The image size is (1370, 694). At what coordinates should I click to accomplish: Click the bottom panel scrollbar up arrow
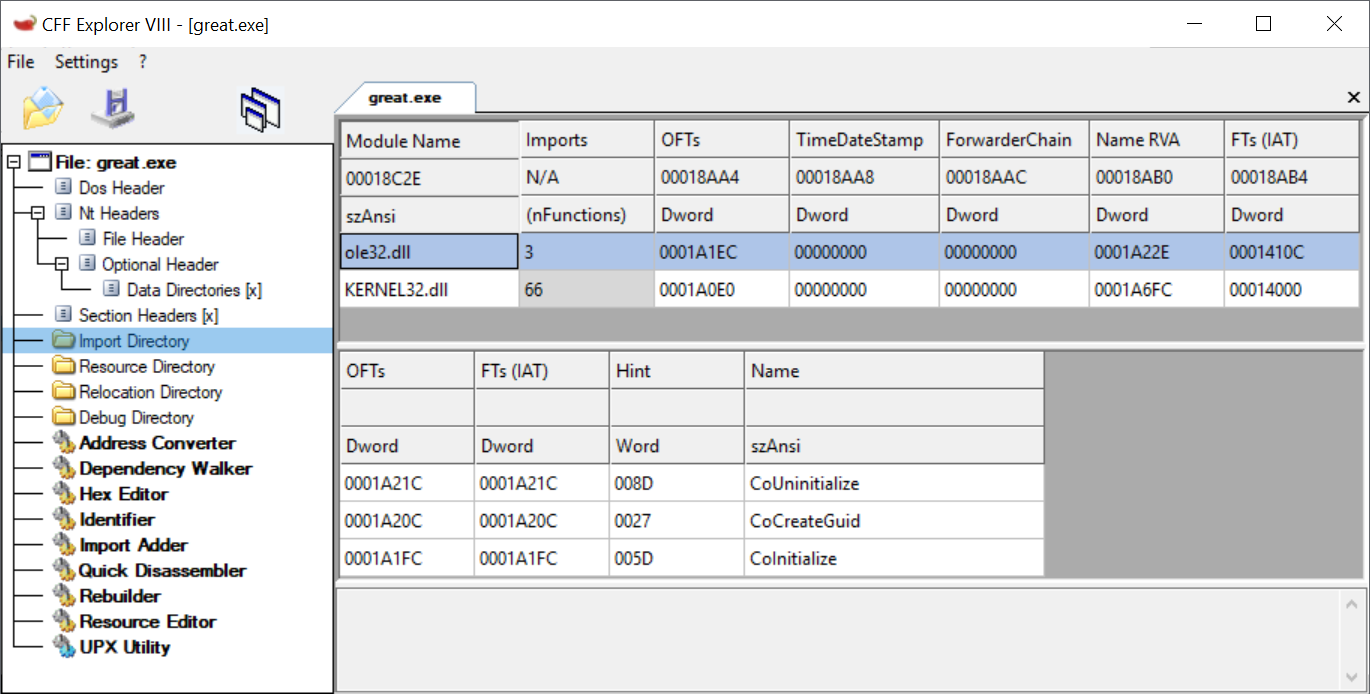(x=1351, y=605)
